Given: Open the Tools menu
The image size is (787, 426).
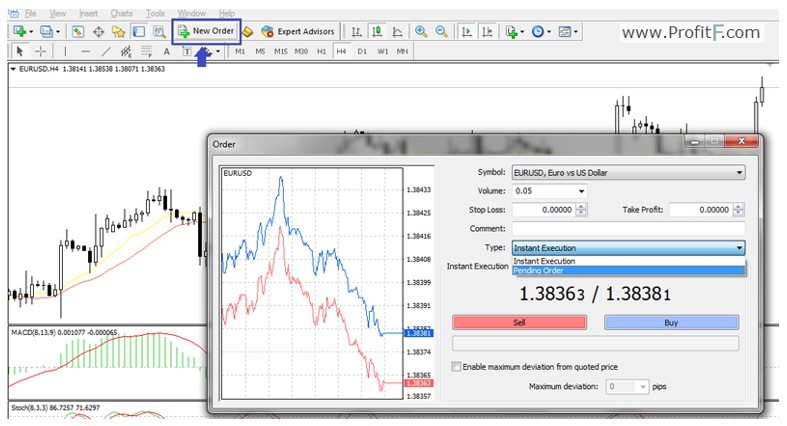Looking at the screenshot, I should pyautogui.click(x=155, y=14).
